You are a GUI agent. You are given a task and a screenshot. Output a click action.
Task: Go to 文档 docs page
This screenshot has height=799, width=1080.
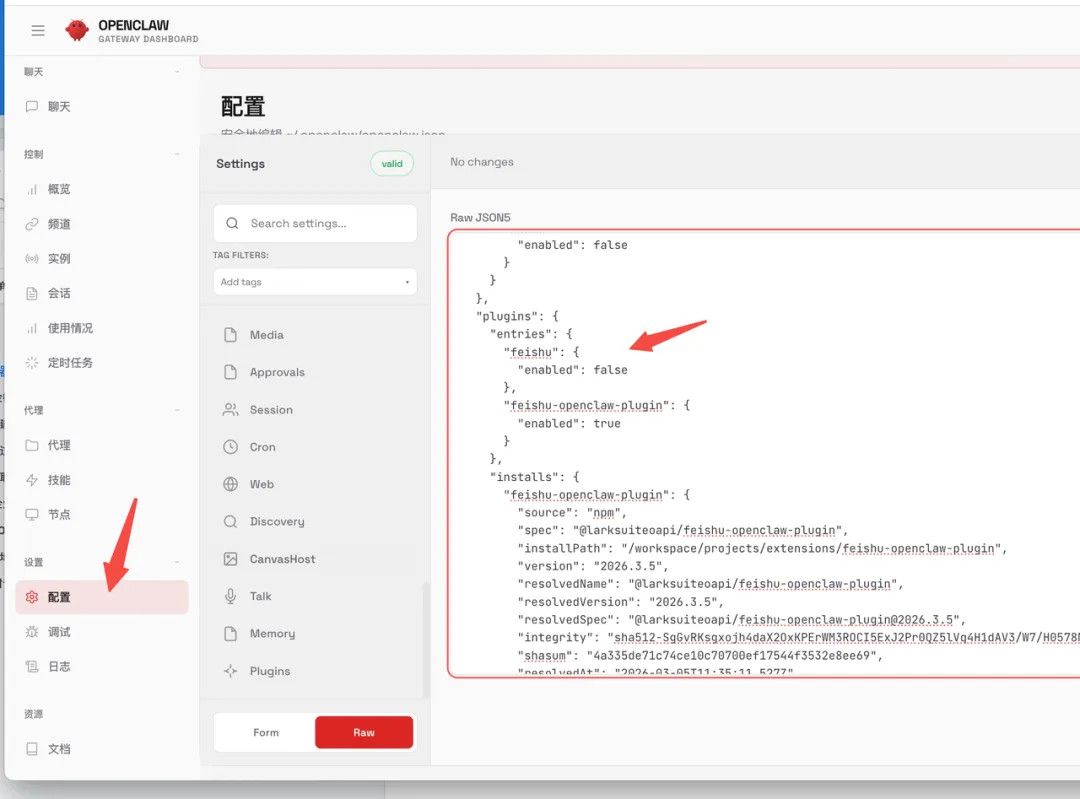[x=101, y=749]
